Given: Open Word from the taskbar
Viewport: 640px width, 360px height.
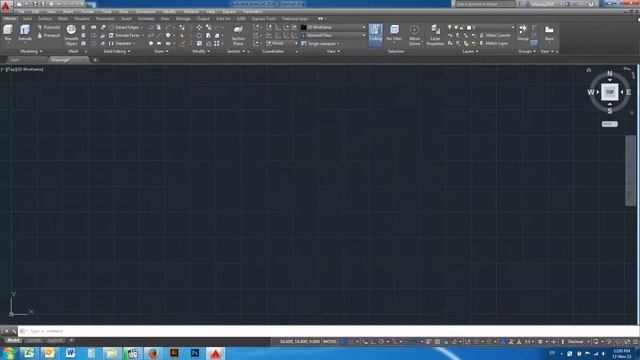Looking at the screenshot, I should (x=70, y=353).
